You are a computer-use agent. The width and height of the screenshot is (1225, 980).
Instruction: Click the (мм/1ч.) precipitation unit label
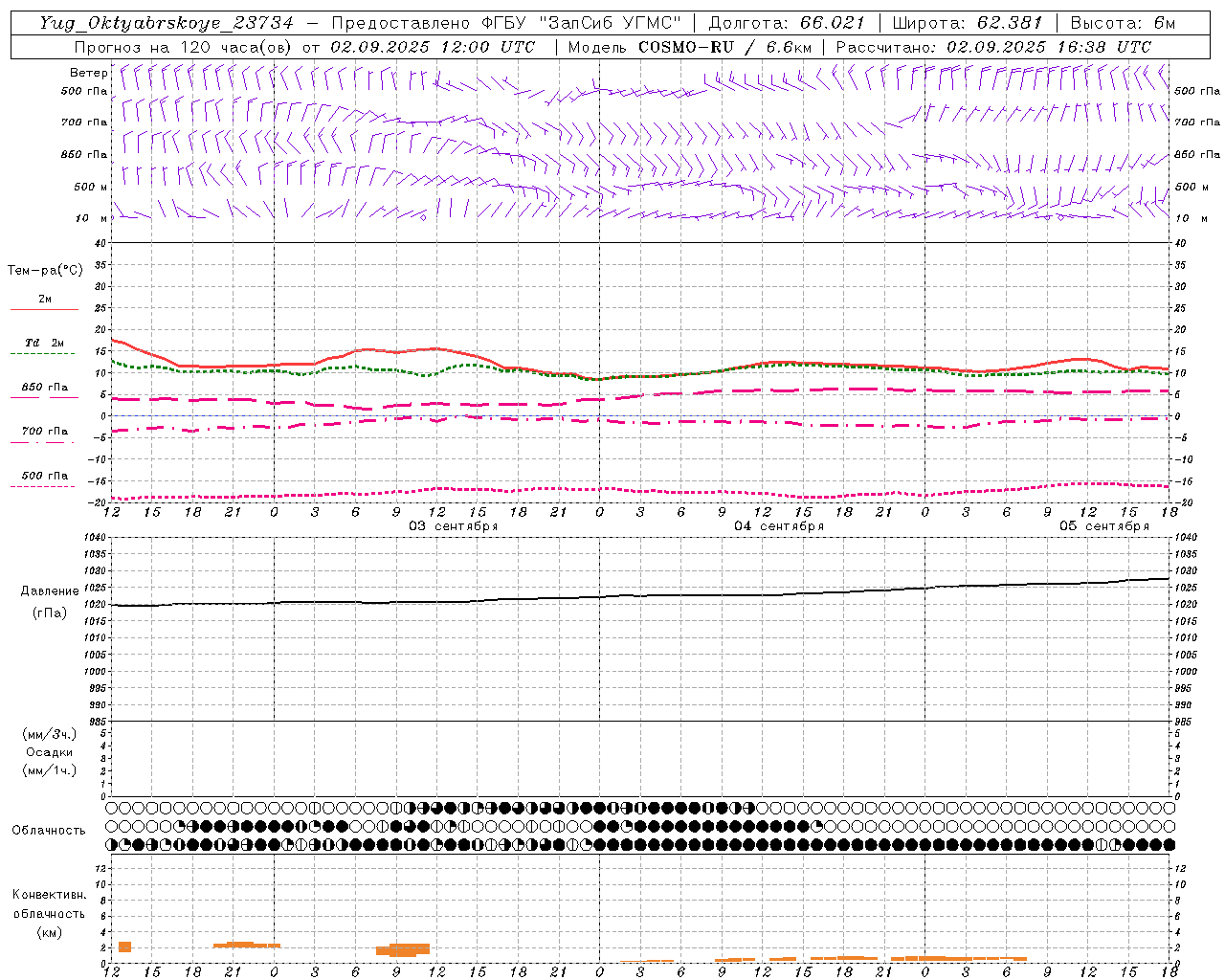(x=50, y=770)
